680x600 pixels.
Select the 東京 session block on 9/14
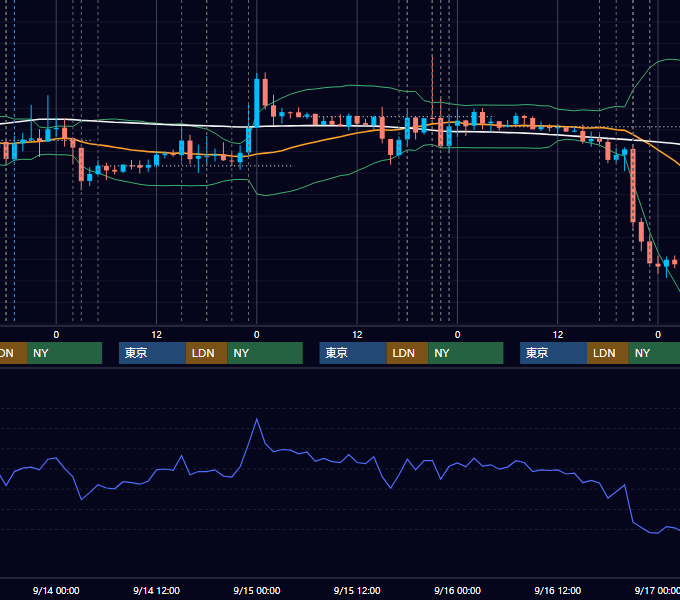click(x=152, y=353)
